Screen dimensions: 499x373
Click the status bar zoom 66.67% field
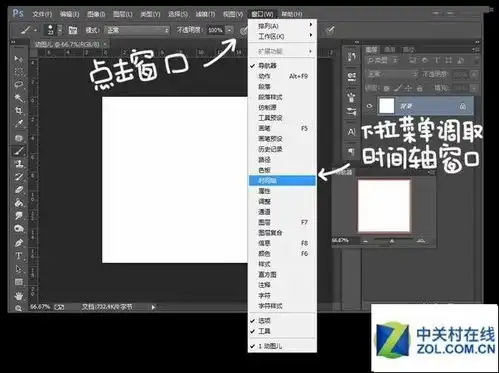click(x=40, y=307)
